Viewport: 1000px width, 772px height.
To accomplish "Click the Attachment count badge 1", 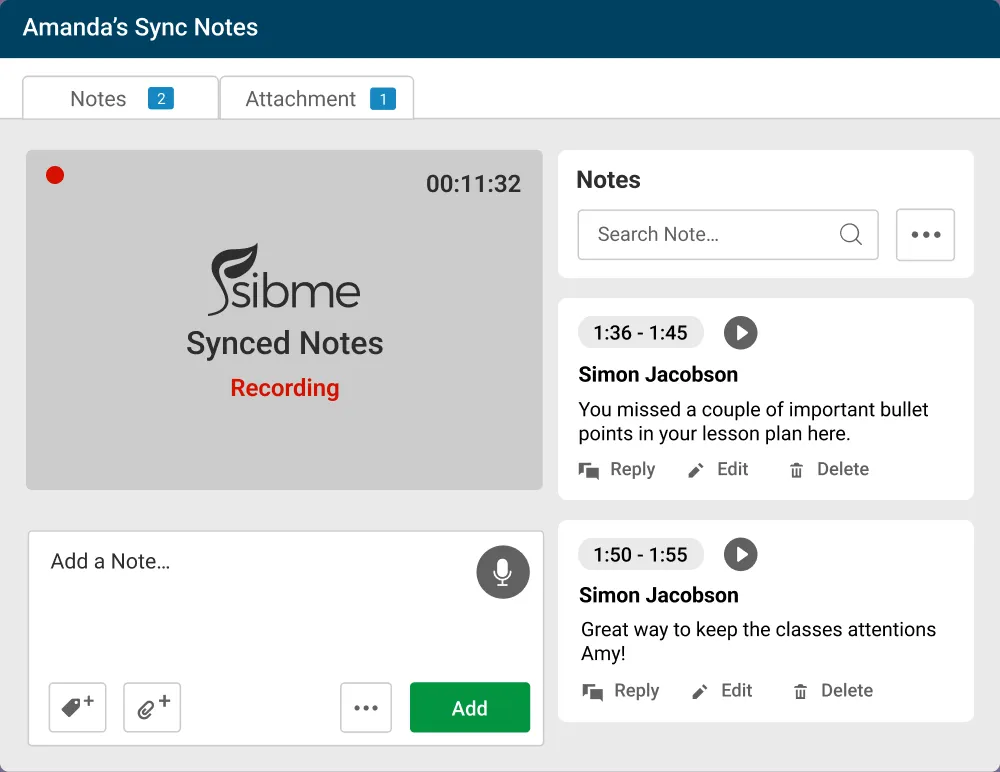I will coord(383,99).
